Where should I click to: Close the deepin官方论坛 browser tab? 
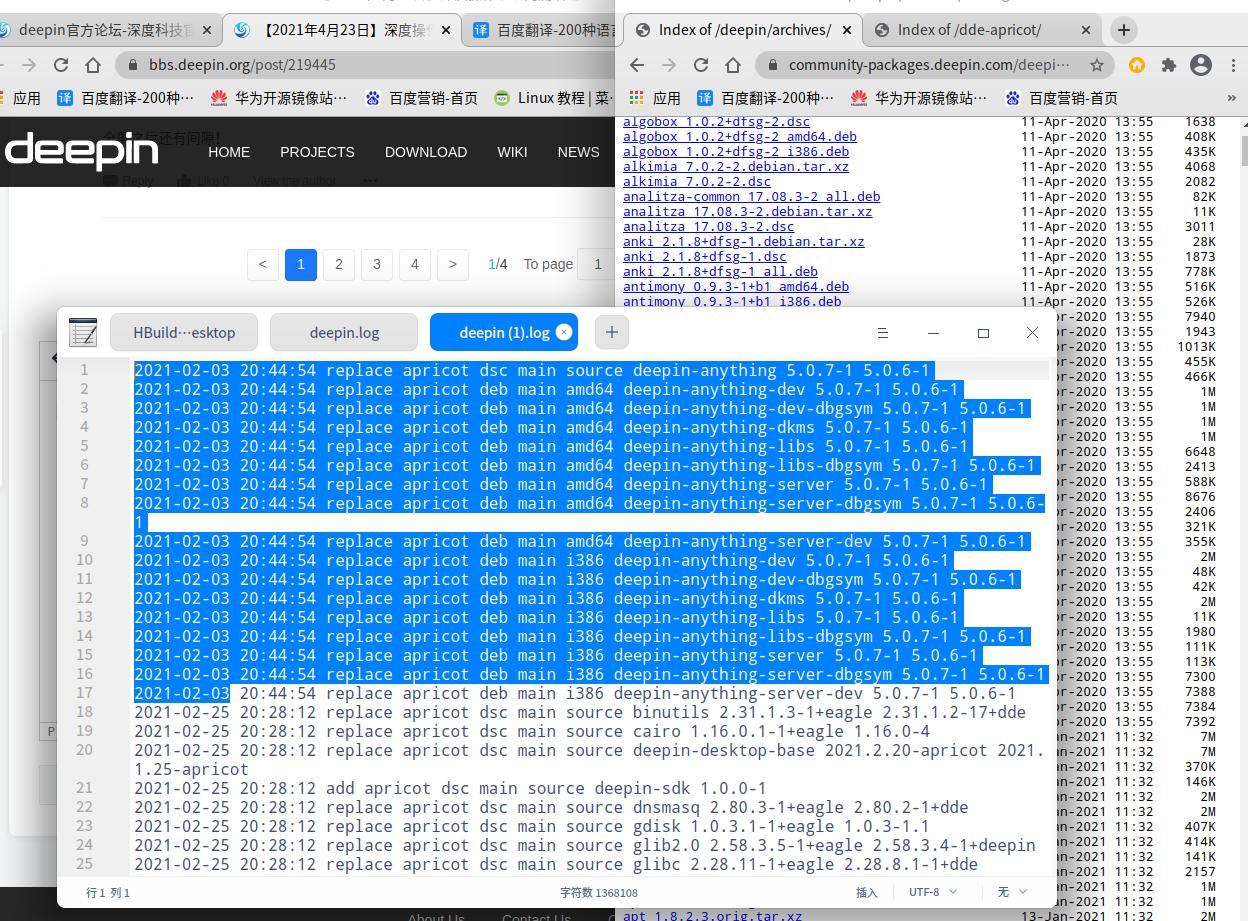pyautogui.click(x=207, y=31)
